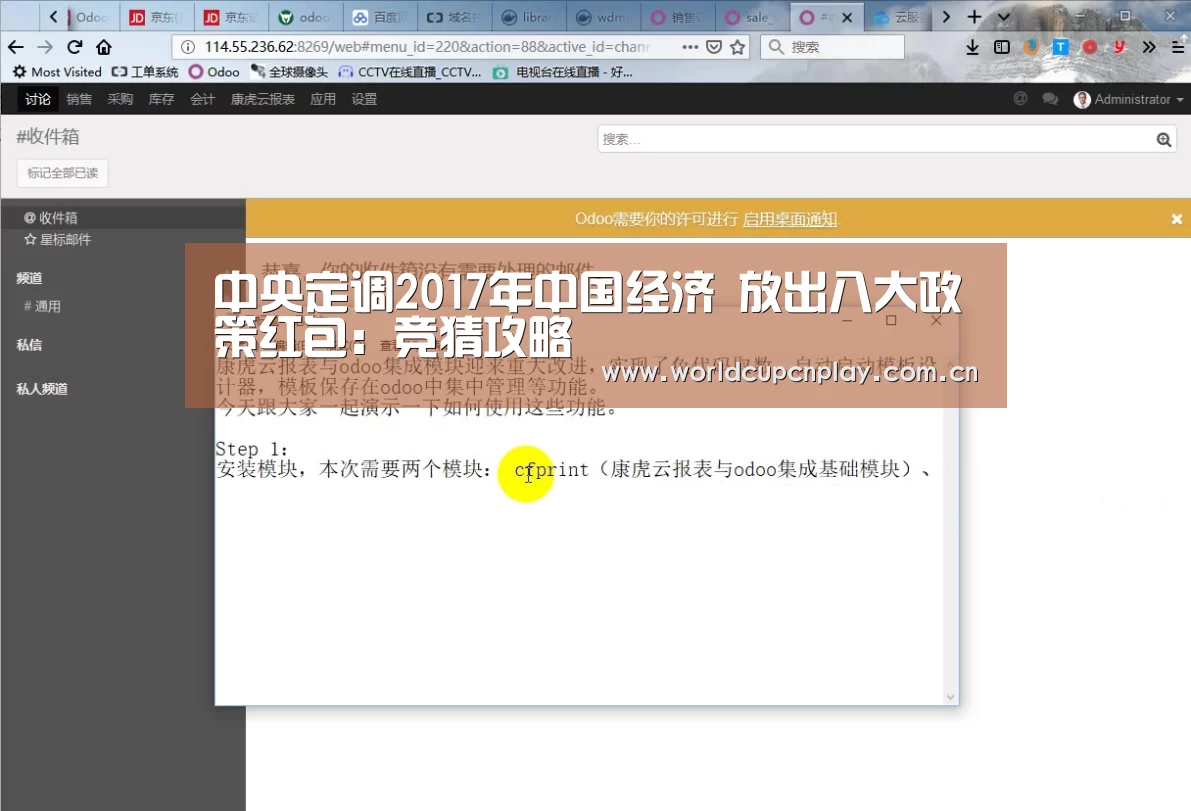Open the 设置 menu in Odoo
This screenshot has width=1191, height=811.
[x=364, y=99]
